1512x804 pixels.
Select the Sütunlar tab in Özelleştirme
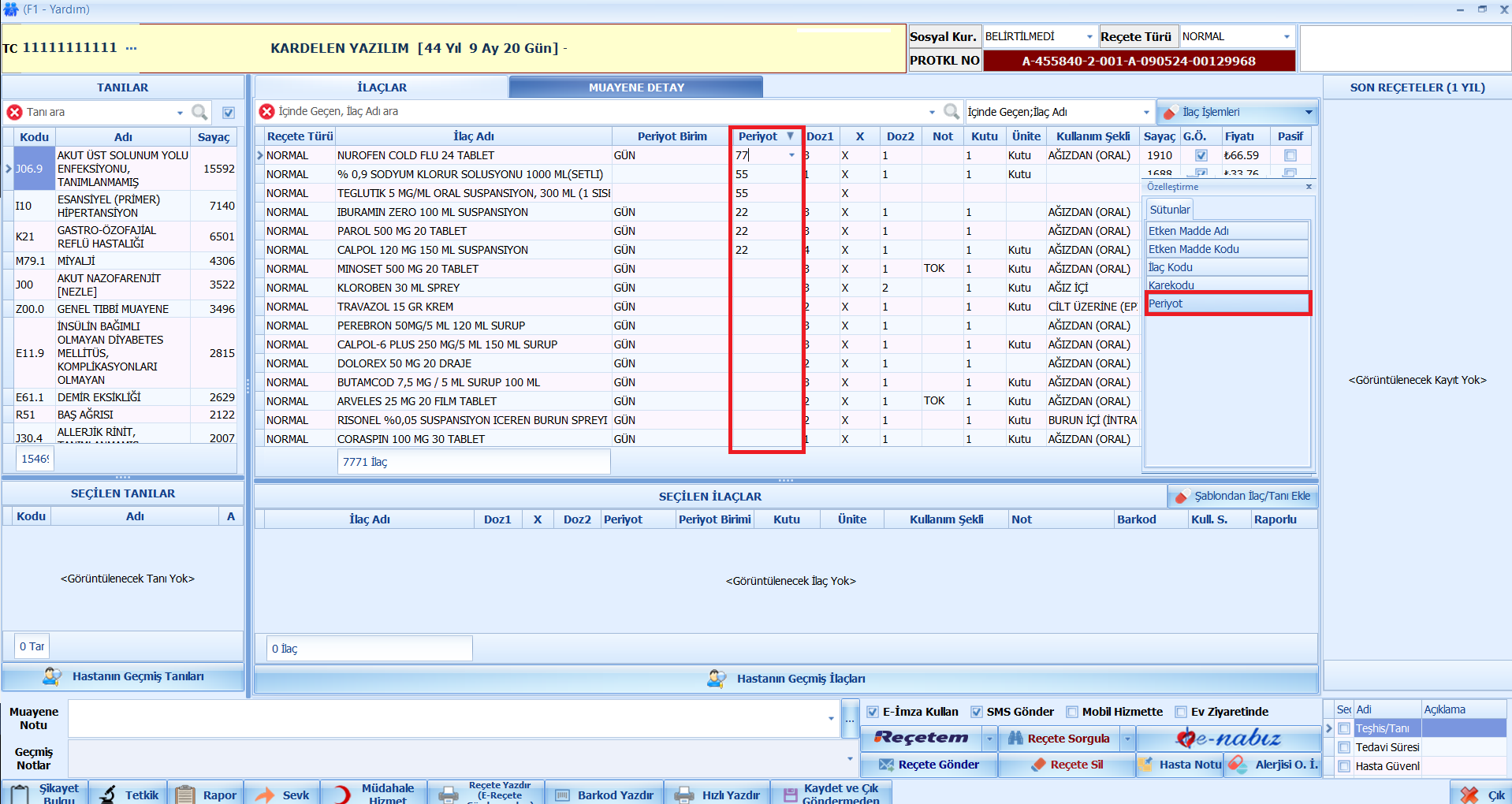1170,210
